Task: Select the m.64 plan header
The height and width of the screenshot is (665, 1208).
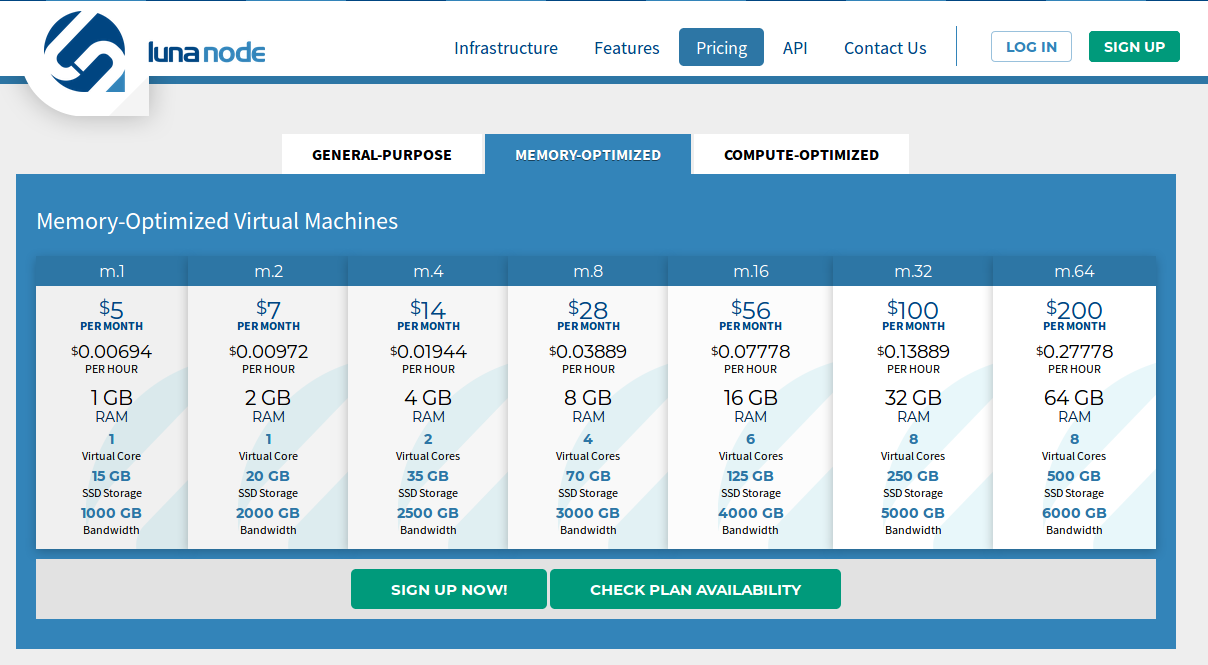Action: point(1074,271)
